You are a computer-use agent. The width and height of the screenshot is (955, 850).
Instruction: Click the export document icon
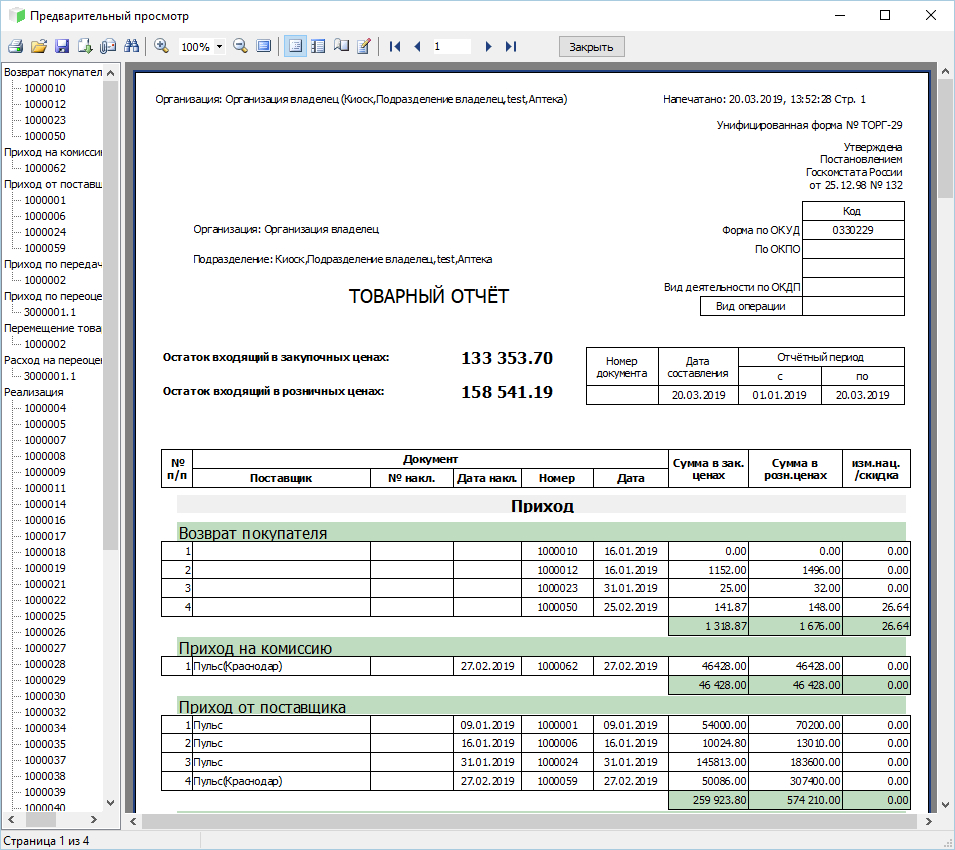(x=85, y=46)
